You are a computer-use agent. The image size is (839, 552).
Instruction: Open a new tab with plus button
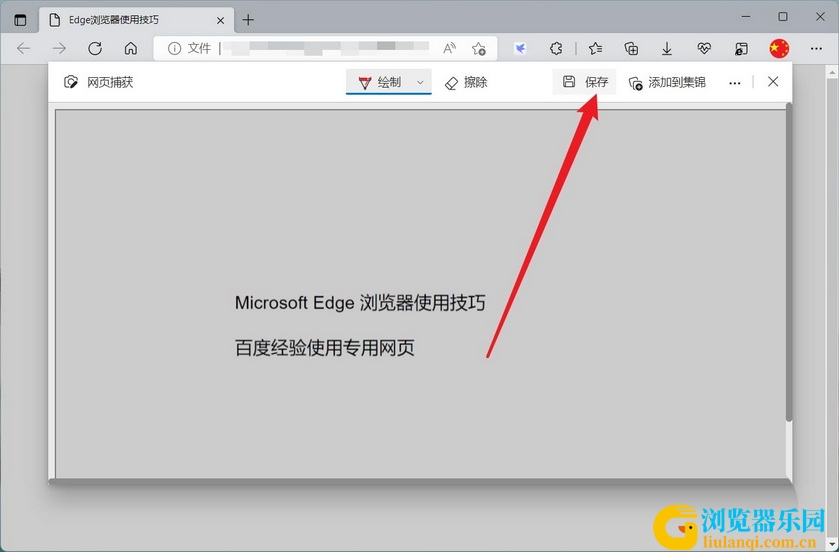pos(248,20)
